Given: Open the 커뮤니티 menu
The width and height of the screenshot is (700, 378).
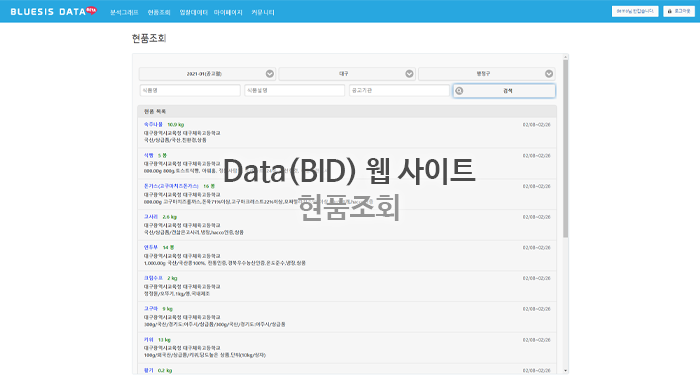Looking at the screenshot, I should (262, 12).
